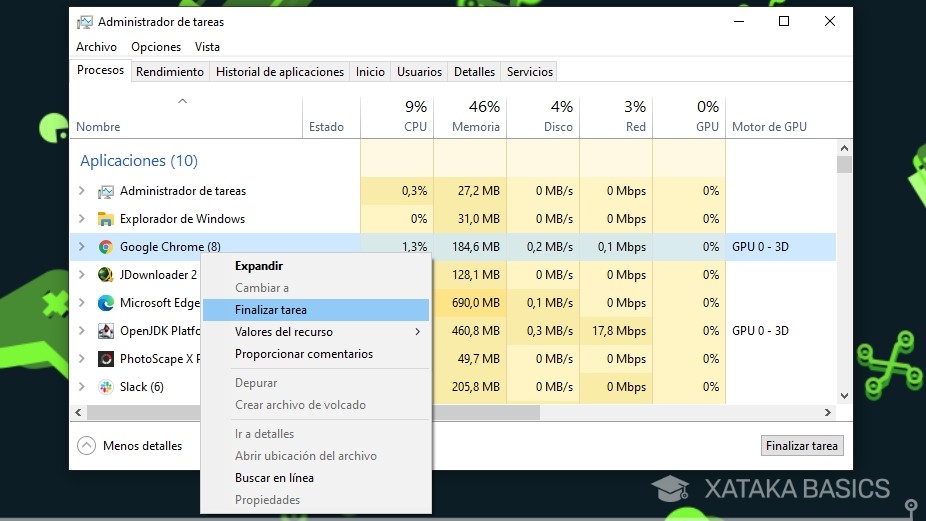Click the vertical scrollbar down arrow
This screenshot has height=521, width=926.
coord(845,396)
